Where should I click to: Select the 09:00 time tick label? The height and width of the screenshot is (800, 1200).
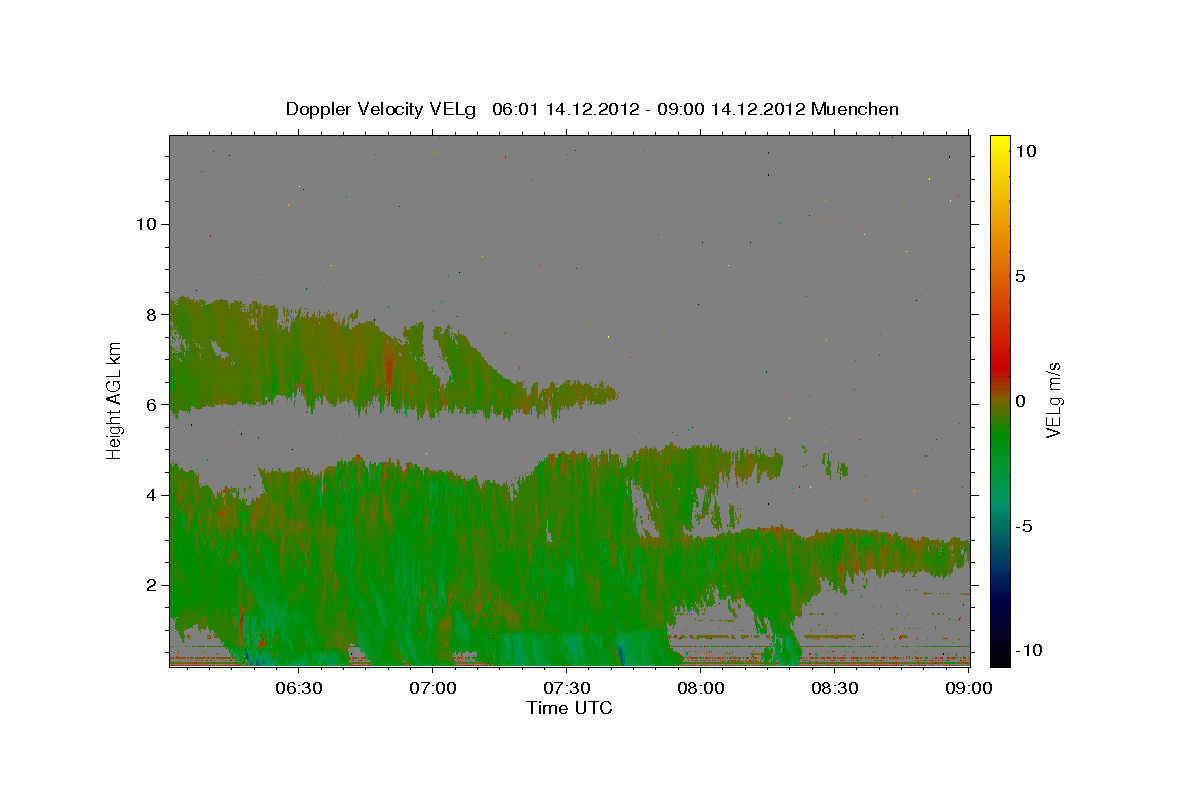pyautogui.click(x=969, y=688)
